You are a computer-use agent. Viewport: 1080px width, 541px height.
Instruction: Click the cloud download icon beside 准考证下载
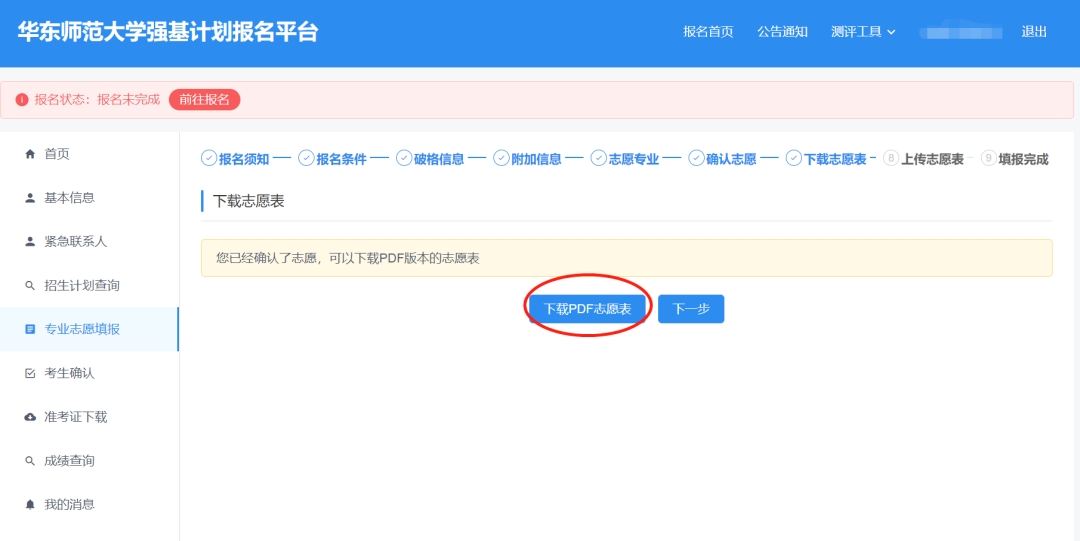(x=30, y=417)
